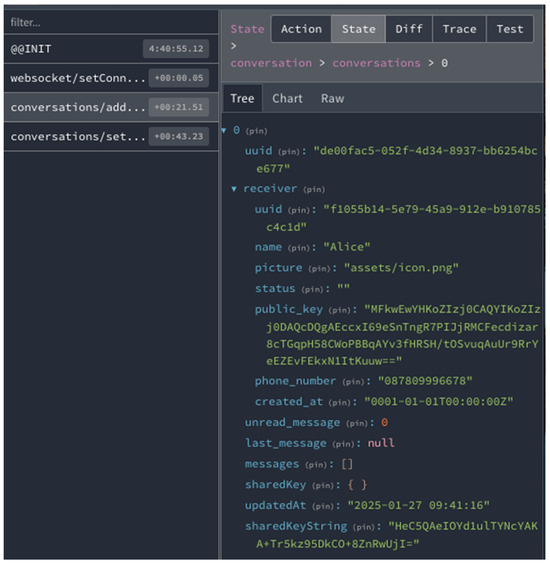The image size is (550, 564).
Task: Expand the sharedKey object braces
Action: coord(357,485)
